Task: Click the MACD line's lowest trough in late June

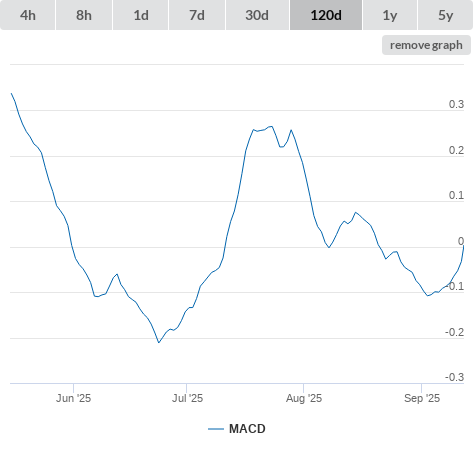Action: pos(159,342)
